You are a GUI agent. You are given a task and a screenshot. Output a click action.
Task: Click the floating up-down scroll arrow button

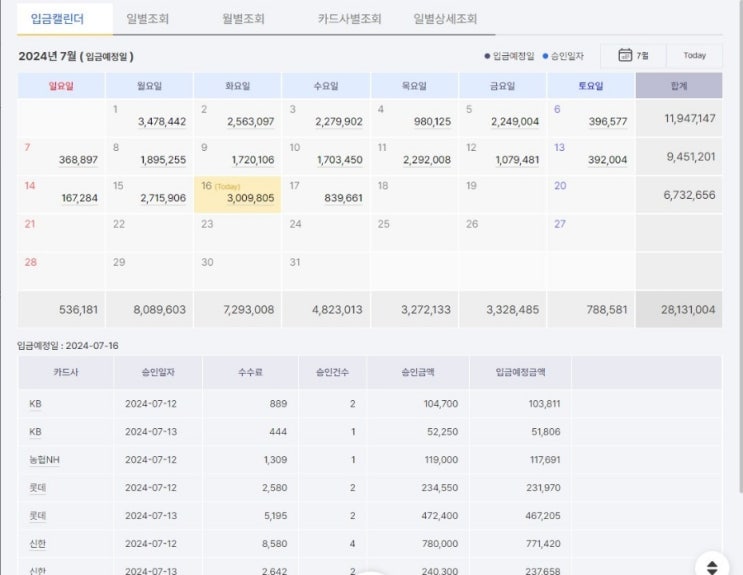tap(712, 566)
